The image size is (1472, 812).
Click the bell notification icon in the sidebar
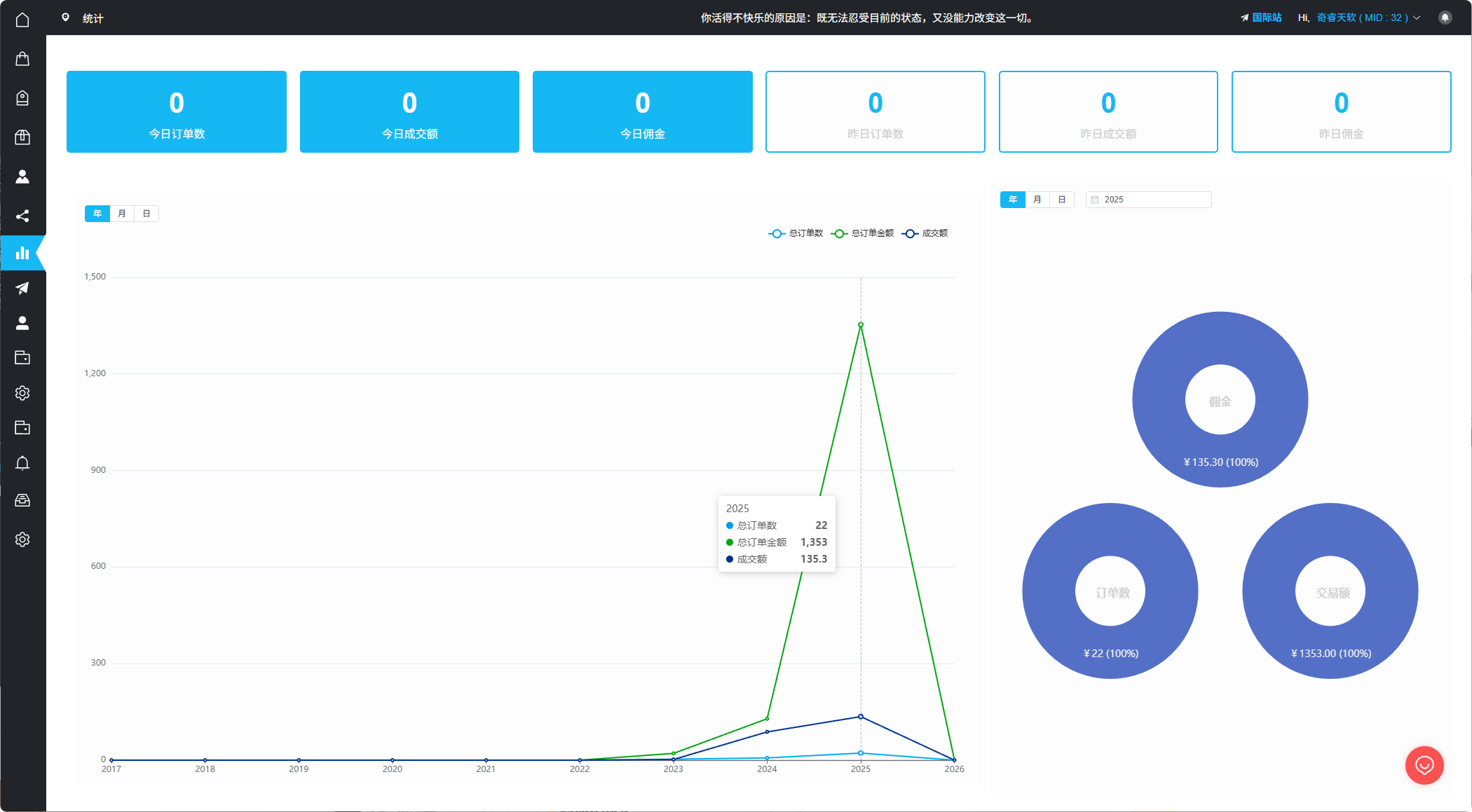tap(22, 463)
